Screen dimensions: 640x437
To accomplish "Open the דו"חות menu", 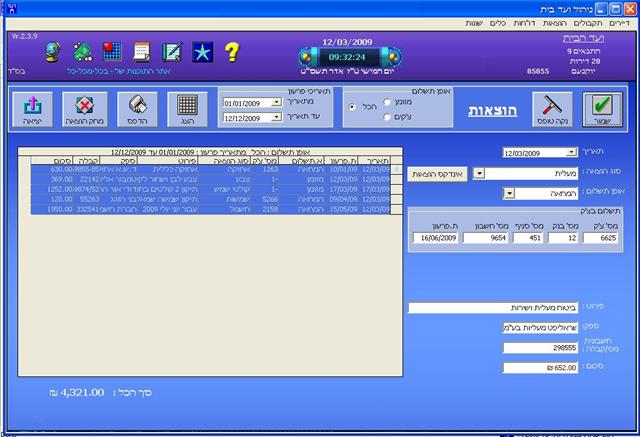I will click(524, 23).
